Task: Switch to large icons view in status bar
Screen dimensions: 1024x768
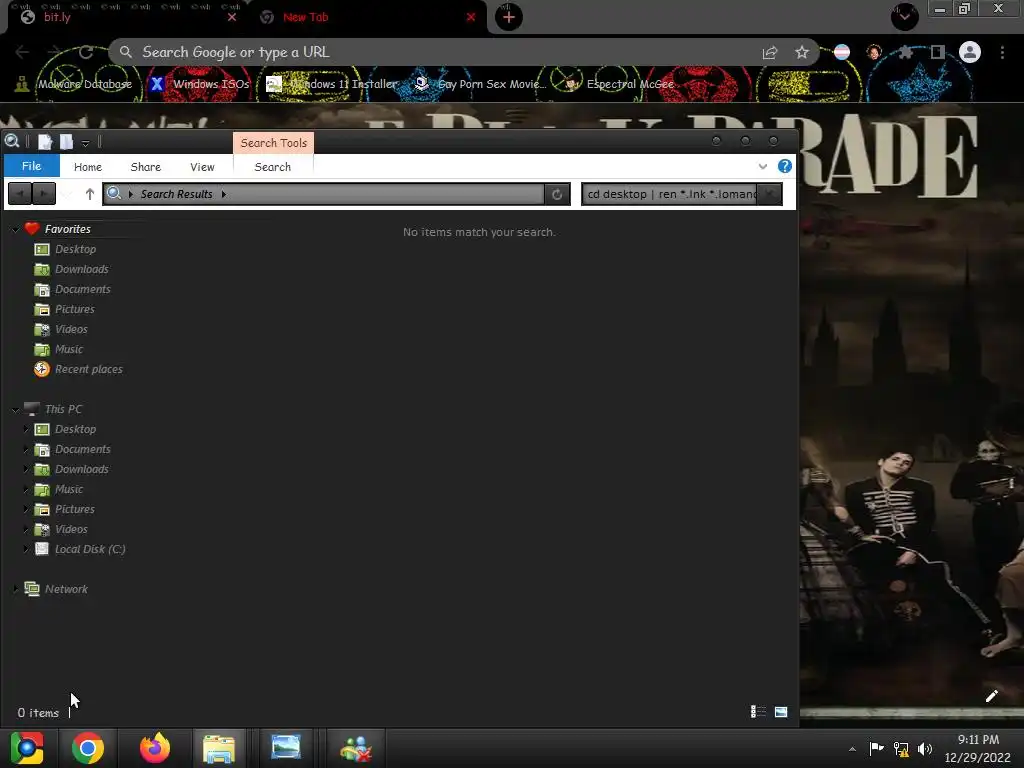Action: pyautogui.click(x=781, y=712)
